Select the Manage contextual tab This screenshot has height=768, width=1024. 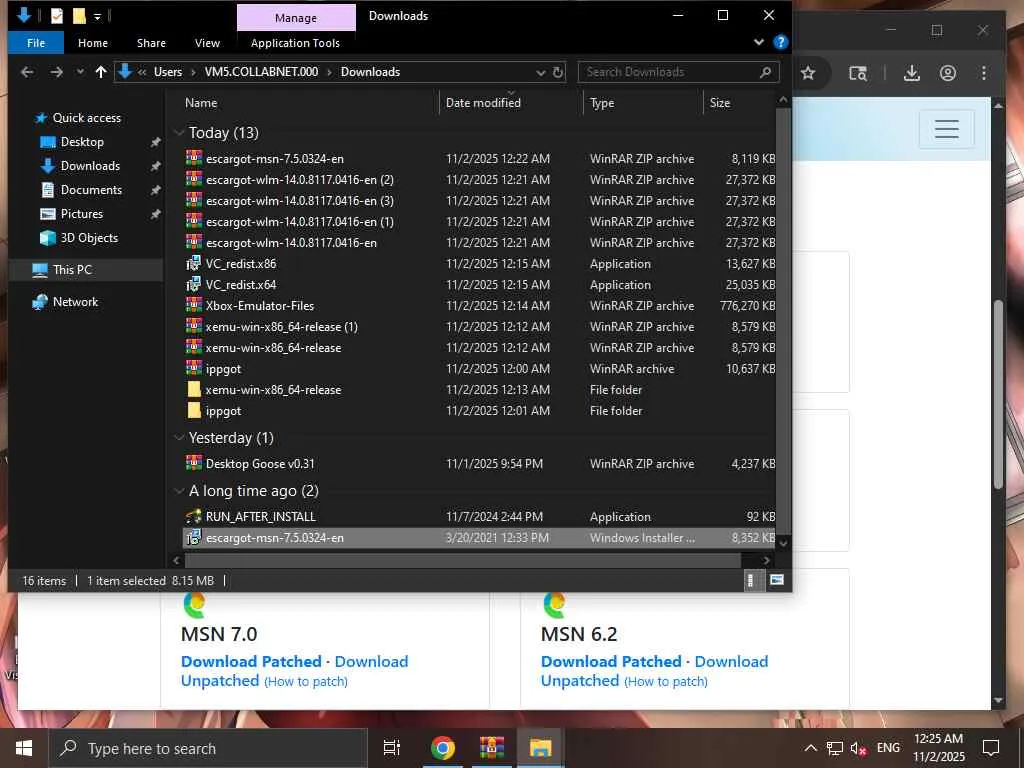click(x=296, y=18)
